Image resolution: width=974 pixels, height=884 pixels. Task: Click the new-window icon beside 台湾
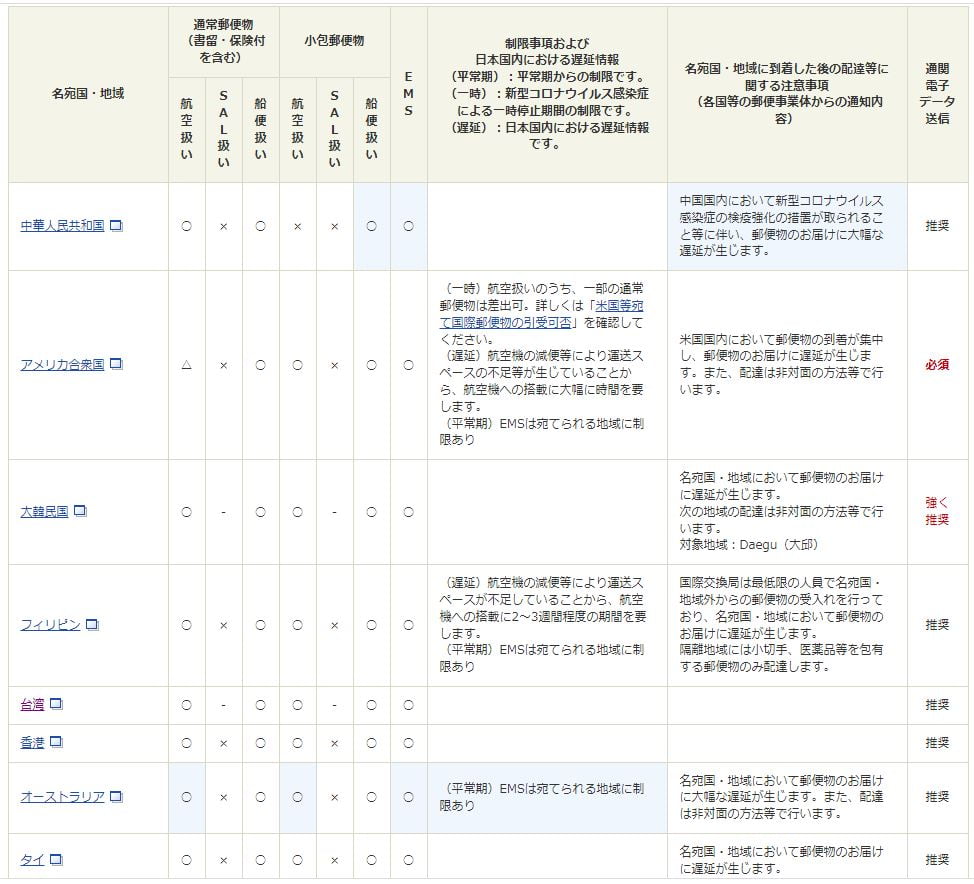(x=56, y=704)
